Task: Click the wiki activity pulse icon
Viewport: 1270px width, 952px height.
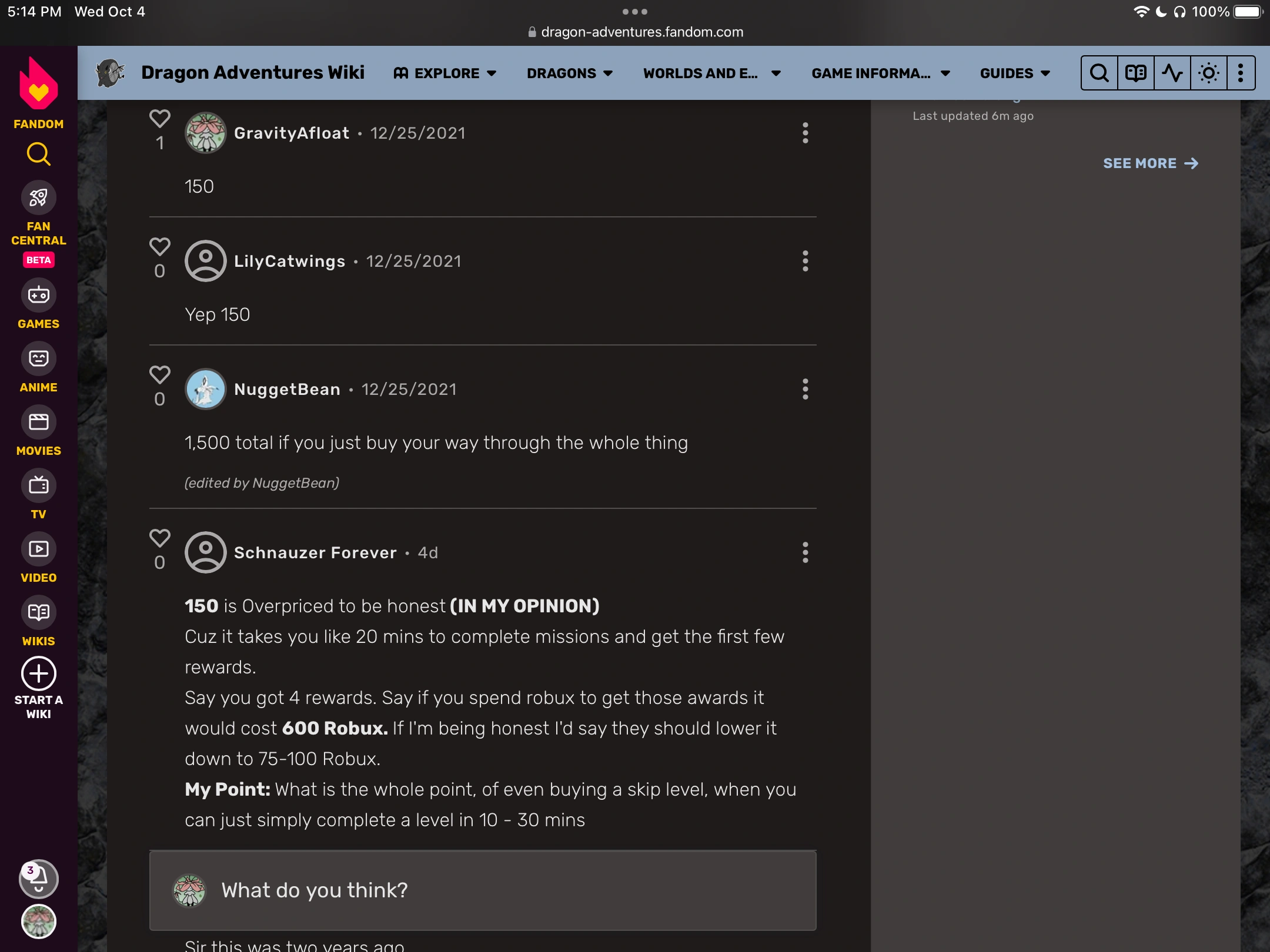Action: tap(1172, 73)
